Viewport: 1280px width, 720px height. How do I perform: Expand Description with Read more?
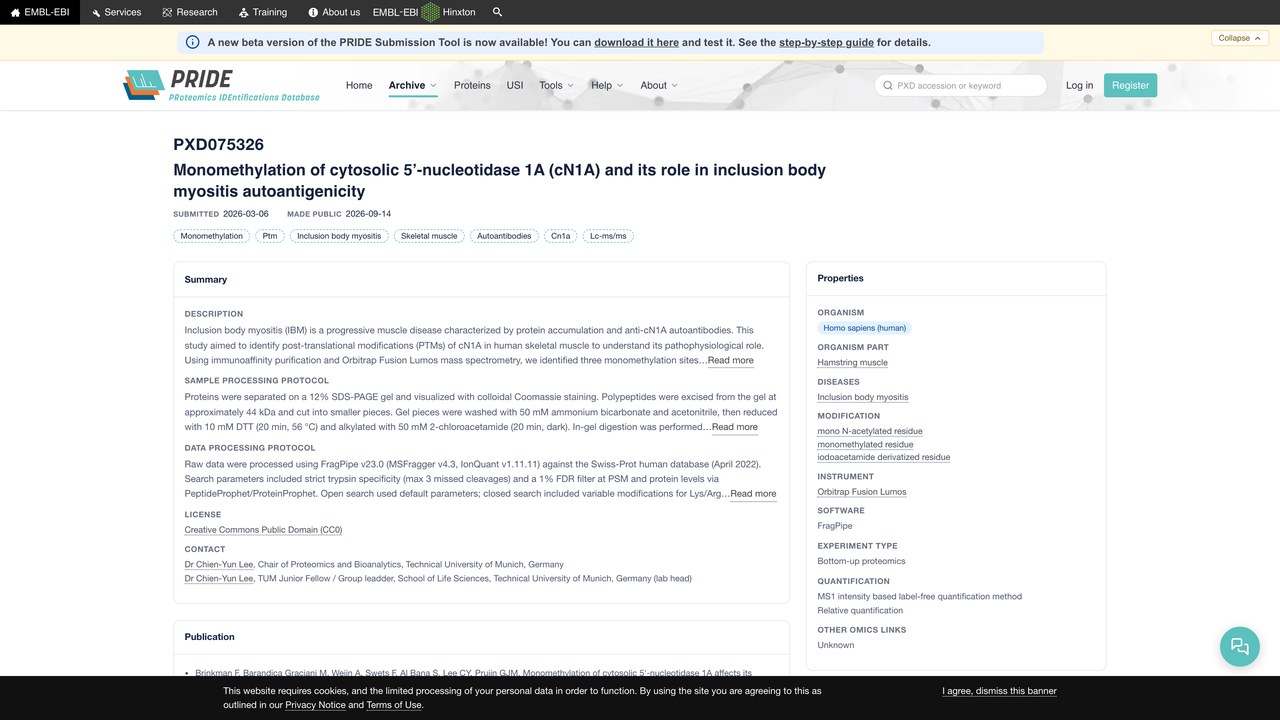click(x=730, y=360)
